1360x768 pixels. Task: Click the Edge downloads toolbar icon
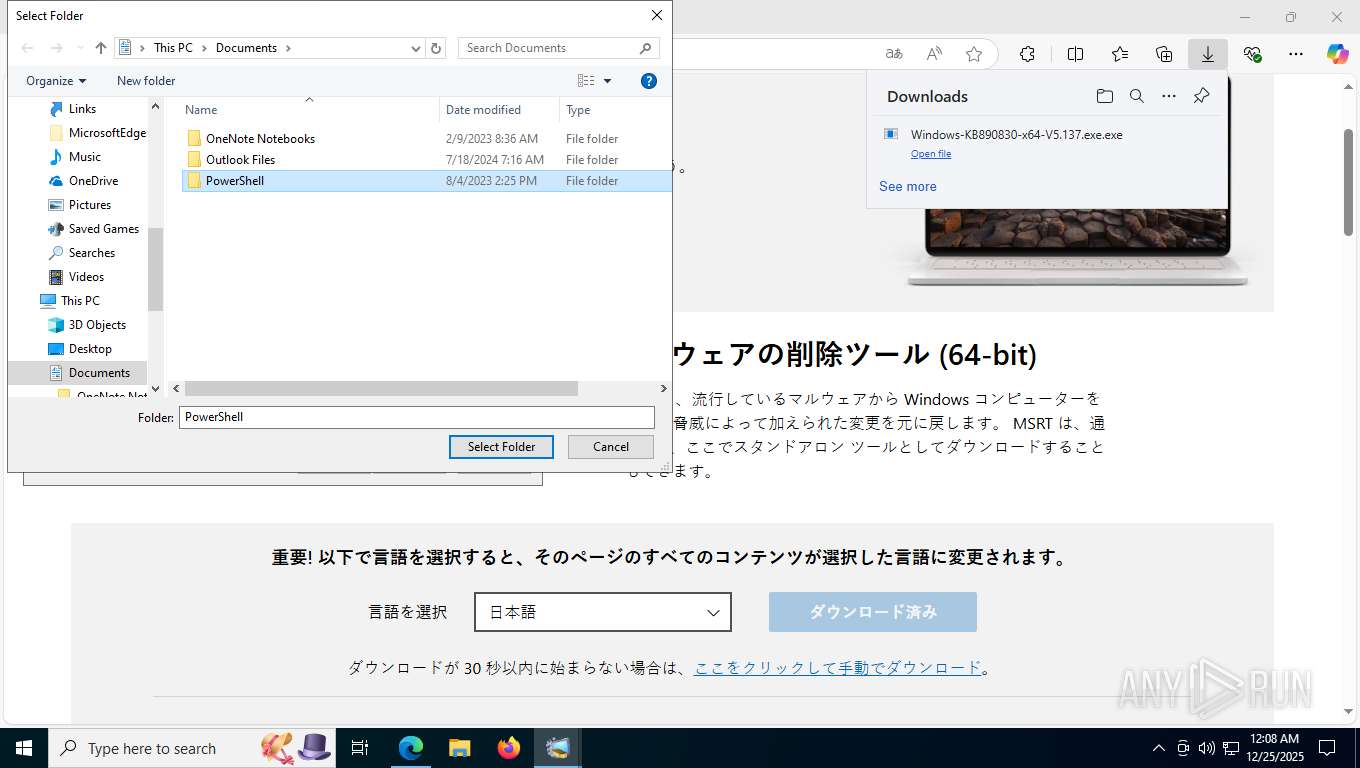tap(1208, 54)
